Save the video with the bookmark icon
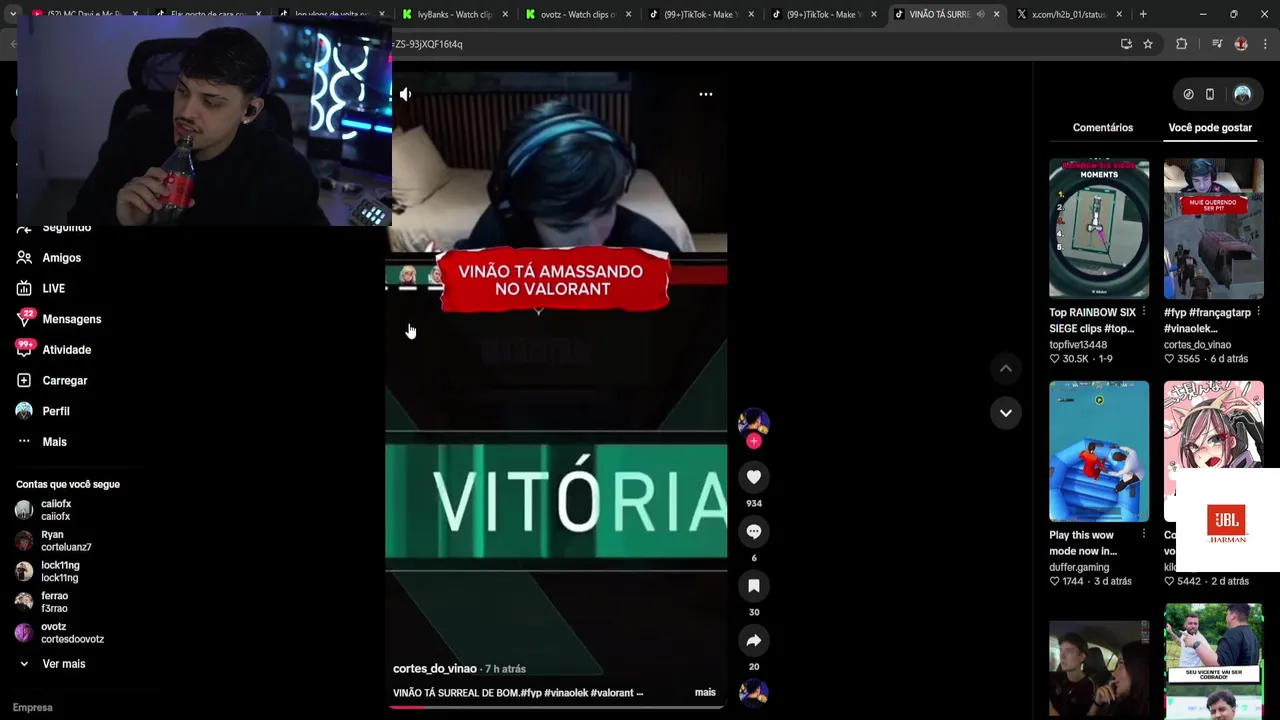Viewport: 1280px width, 720px height. coord(754,586)
